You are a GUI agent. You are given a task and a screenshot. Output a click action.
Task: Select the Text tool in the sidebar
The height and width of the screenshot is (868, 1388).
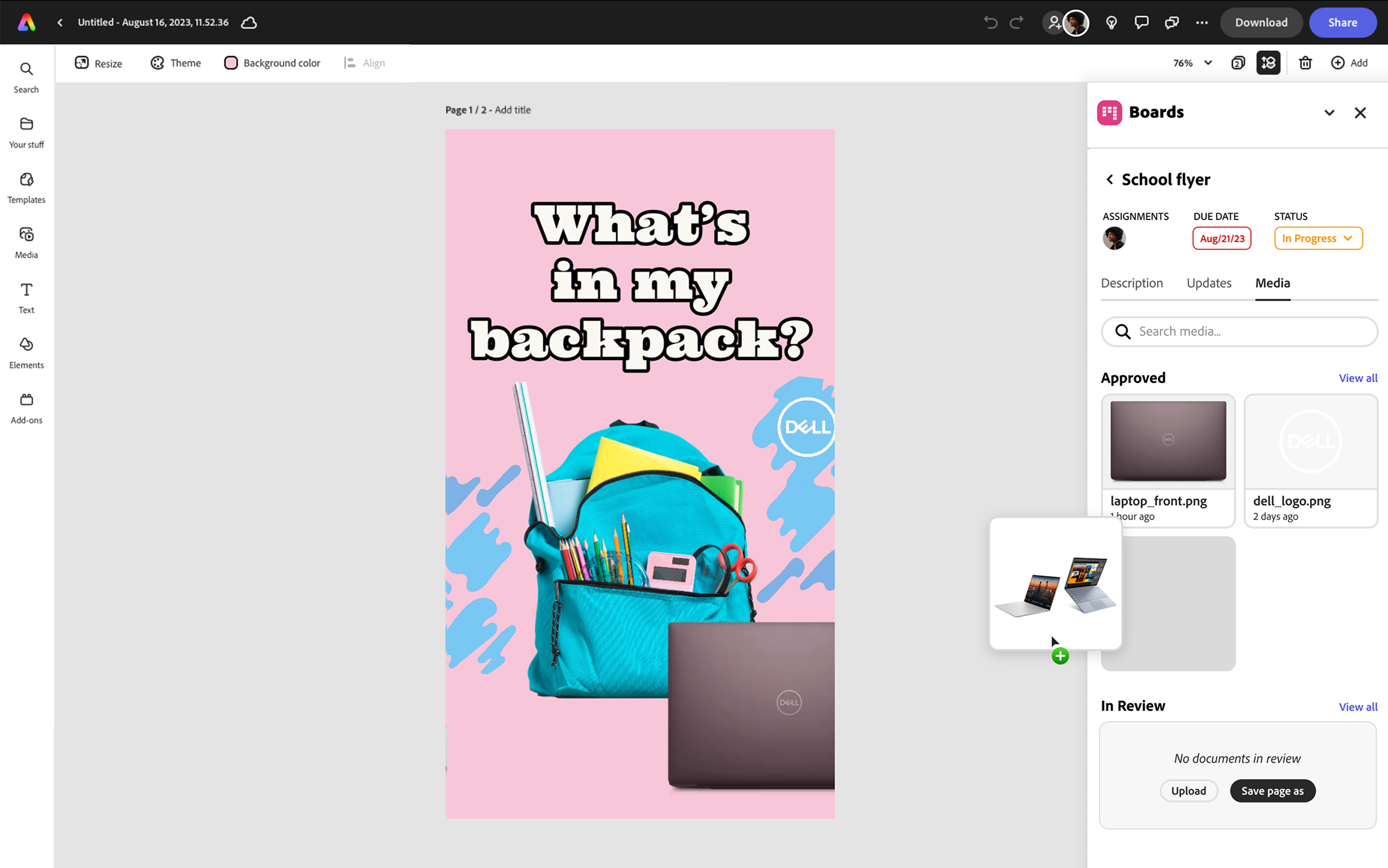coord(26,296)
